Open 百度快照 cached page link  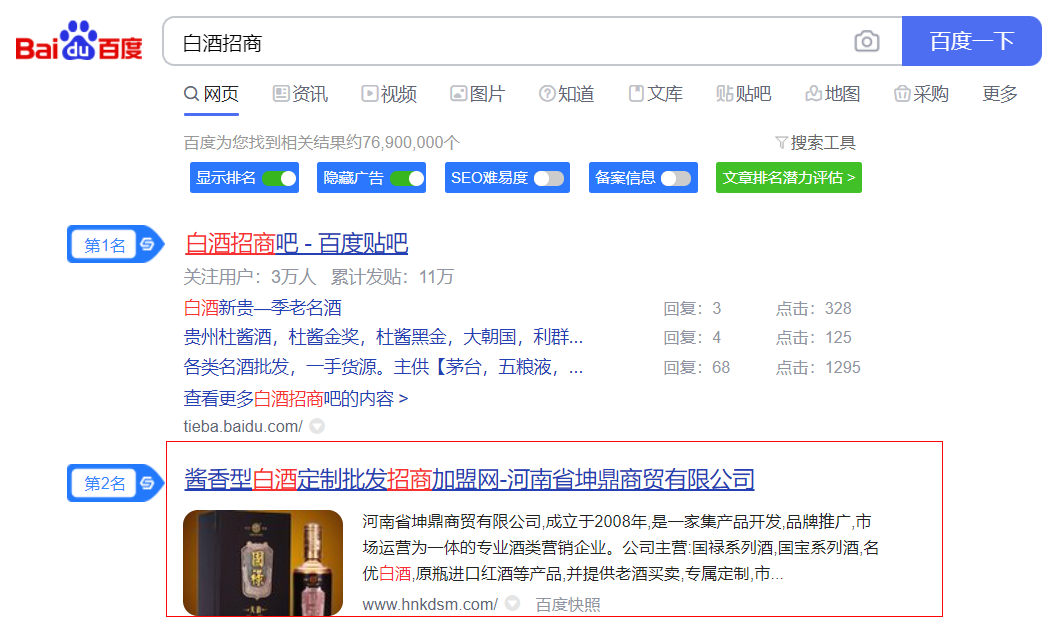pos(568,604)
